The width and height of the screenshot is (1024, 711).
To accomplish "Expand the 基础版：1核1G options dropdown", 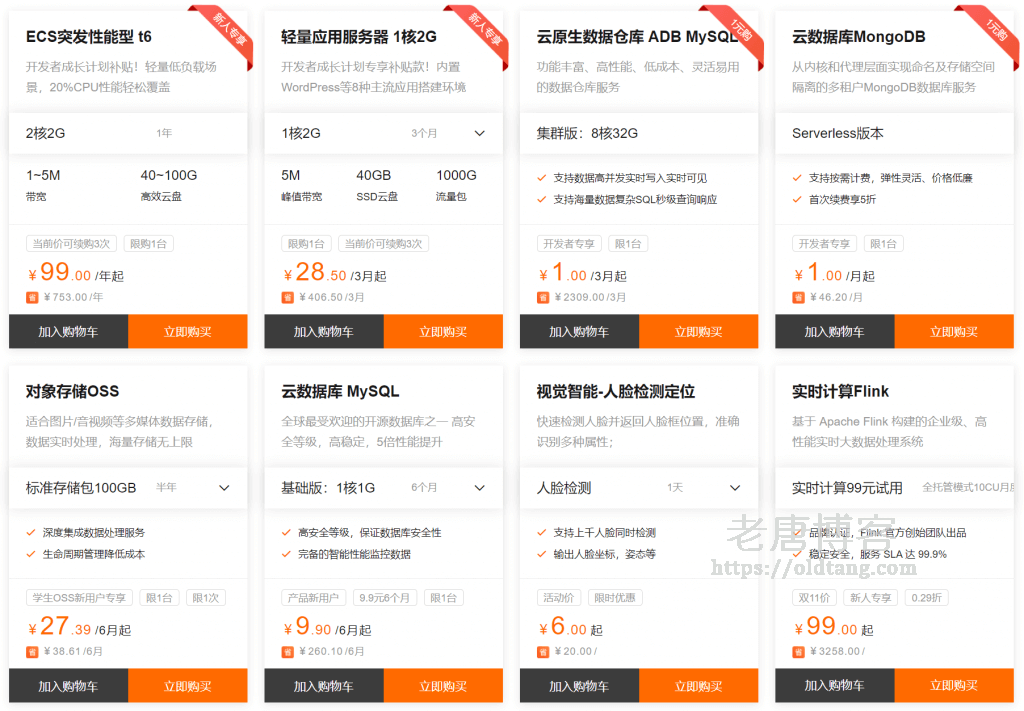I will (479, 488).
